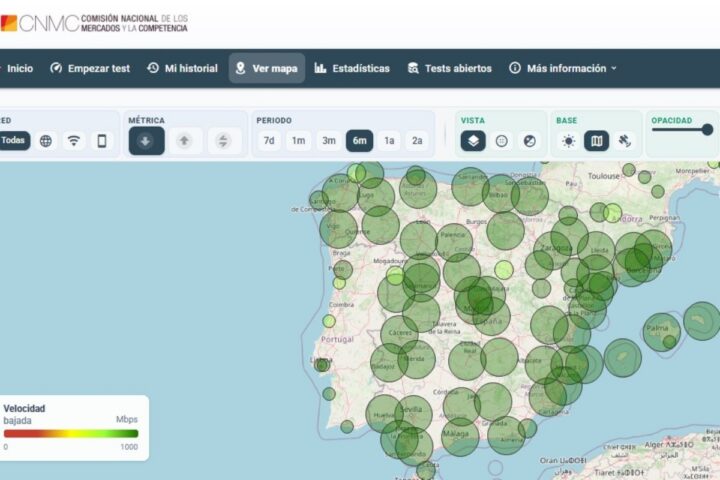Expand the Más información dropdown arrow

coord(613,68)
